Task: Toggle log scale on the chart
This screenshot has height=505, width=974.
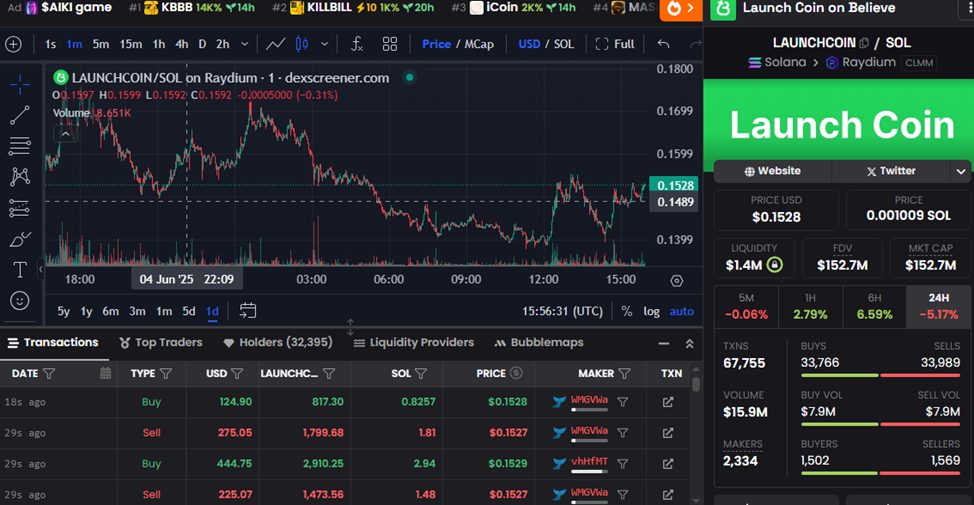Action: click(x=652, y=311)
